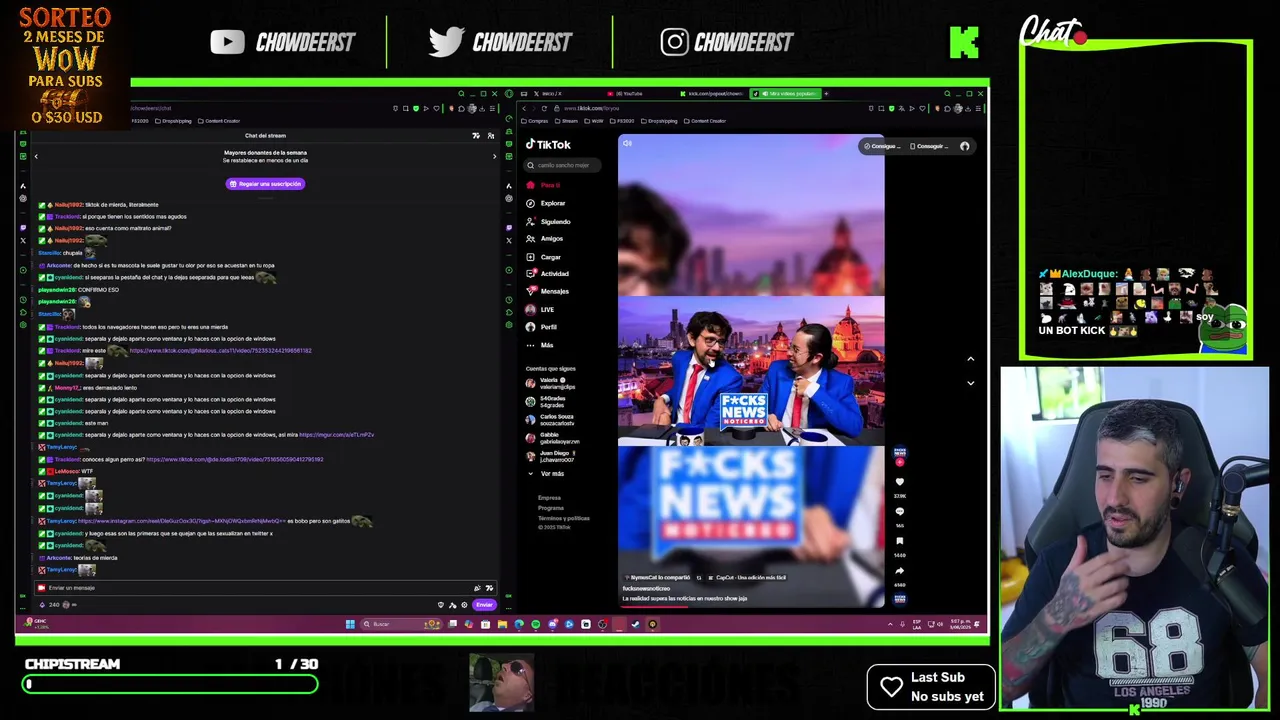Reload the TikTok page
The width and height of the screenshot is (1280, 720).
point(544,108)
